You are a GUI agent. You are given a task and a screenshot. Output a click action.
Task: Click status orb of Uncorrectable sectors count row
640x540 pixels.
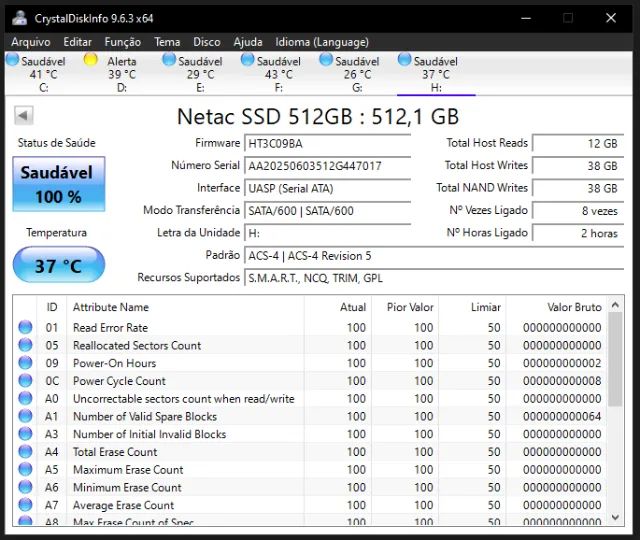click(x=25, y=398)
